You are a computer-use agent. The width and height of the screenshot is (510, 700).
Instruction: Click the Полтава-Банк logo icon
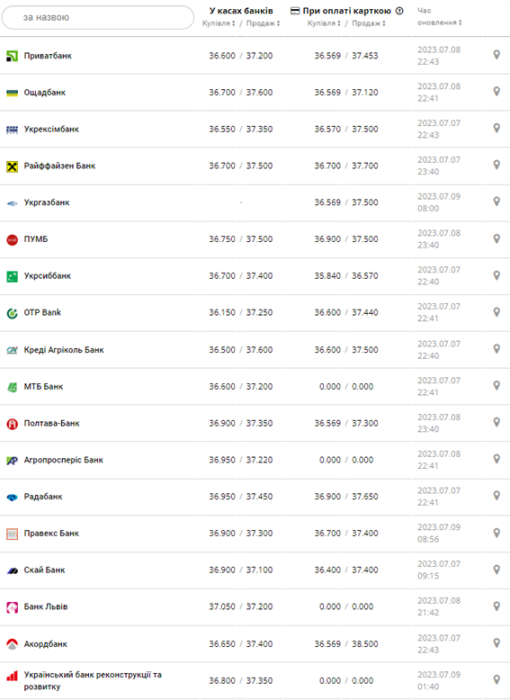coord(12,423)
